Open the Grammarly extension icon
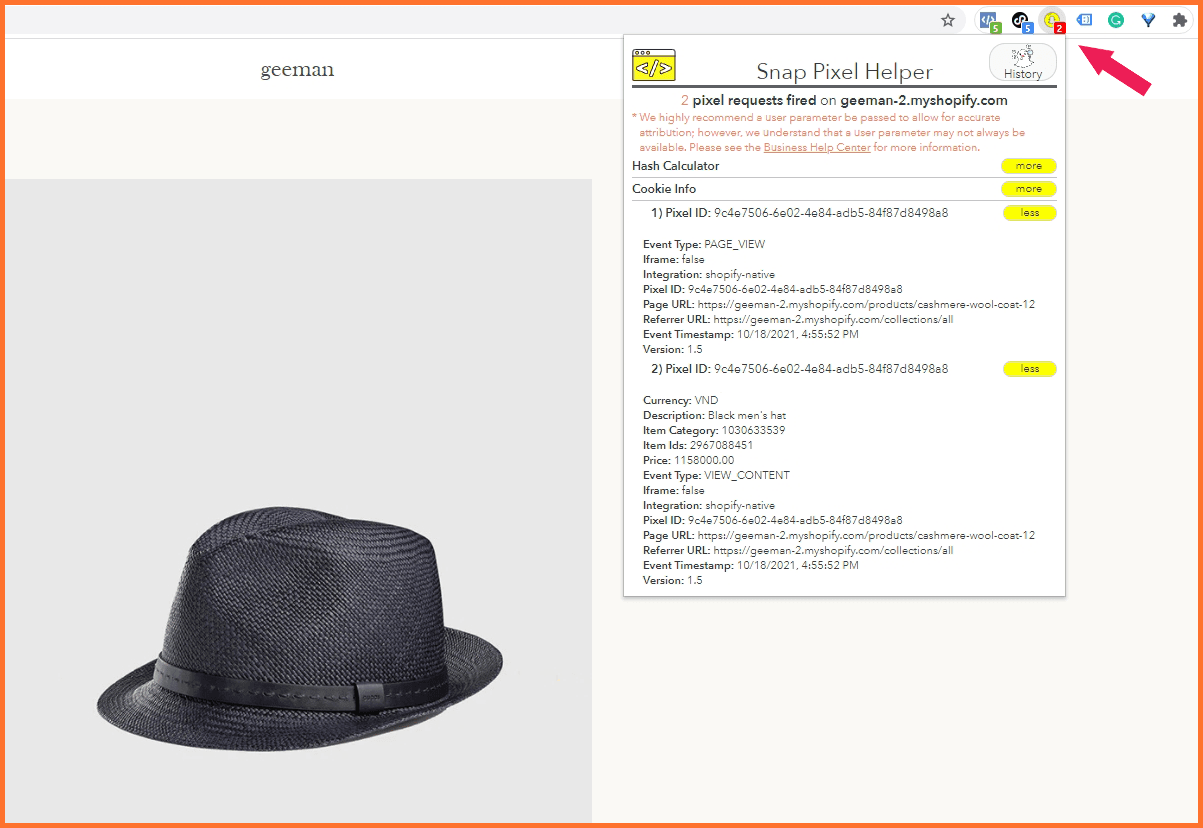The width and height of the screenshot is (1203, 828). (x=1116, y=20)
